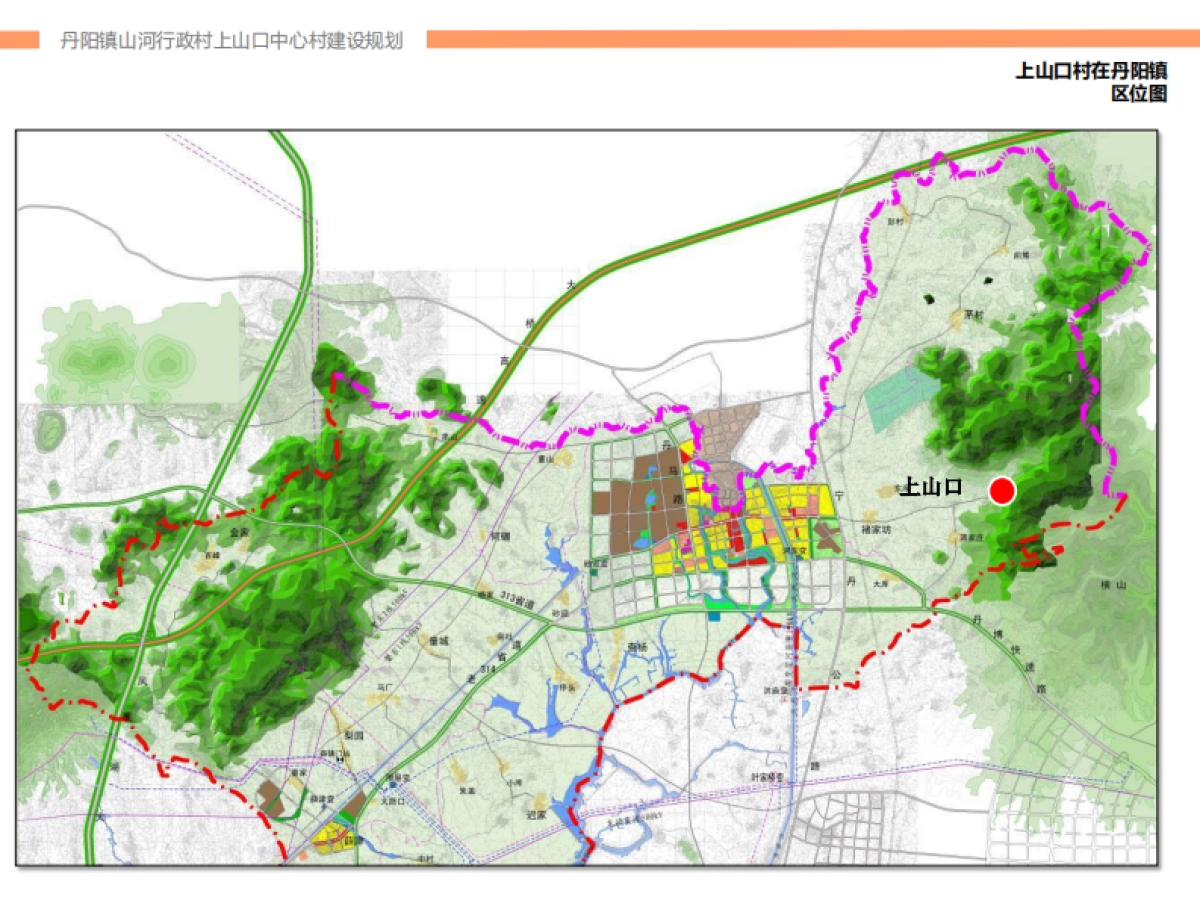This screenshot has height=900, width=1200.
Task: Click the 迟家 label on the map
Action: [x=539, y=814]
